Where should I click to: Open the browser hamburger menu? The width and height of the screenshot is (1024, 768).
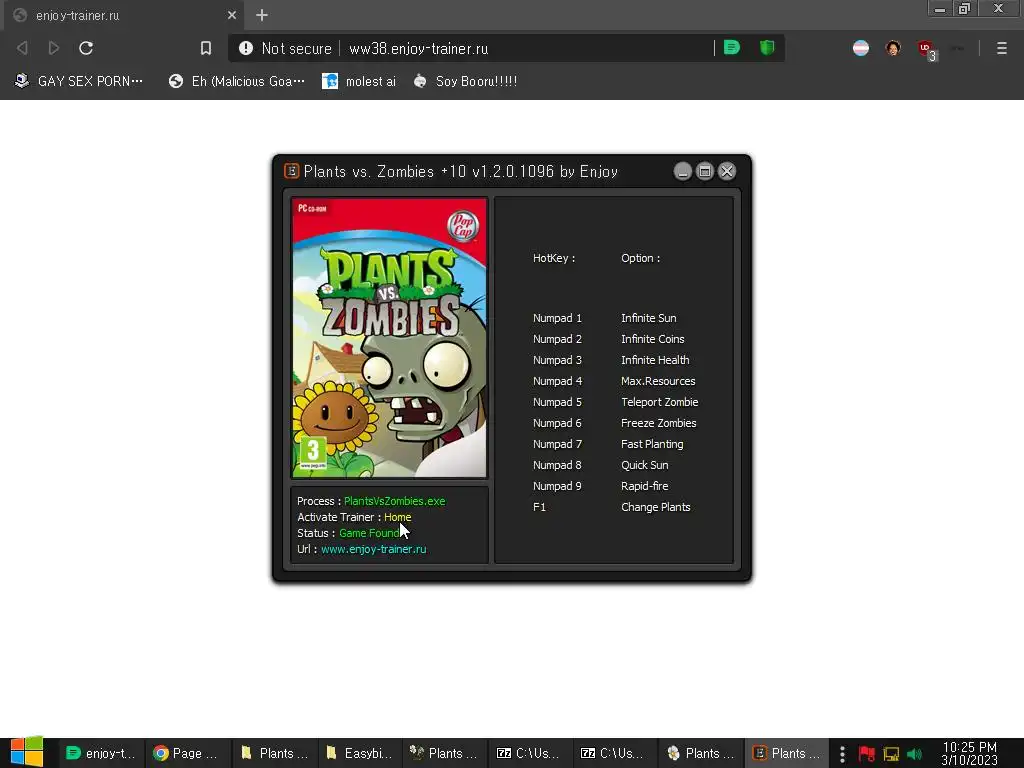tap(1002, 48)
